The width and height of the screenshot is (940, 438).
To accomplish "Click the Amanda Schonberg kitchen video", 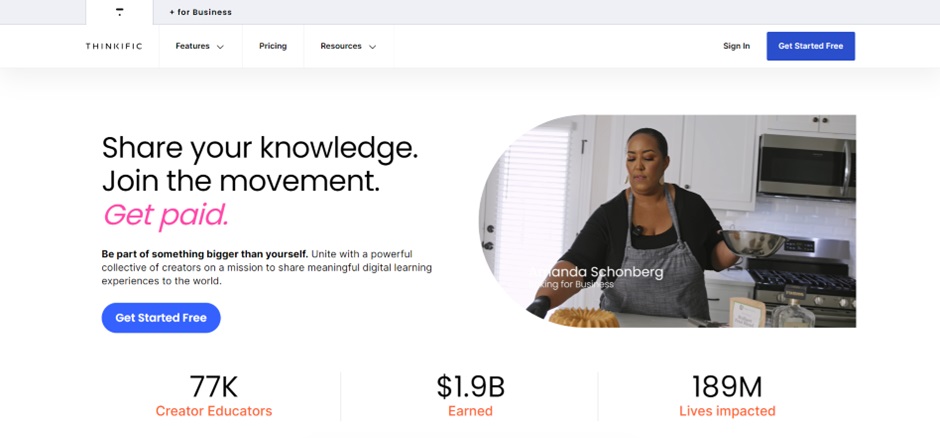I will (667, 221).
